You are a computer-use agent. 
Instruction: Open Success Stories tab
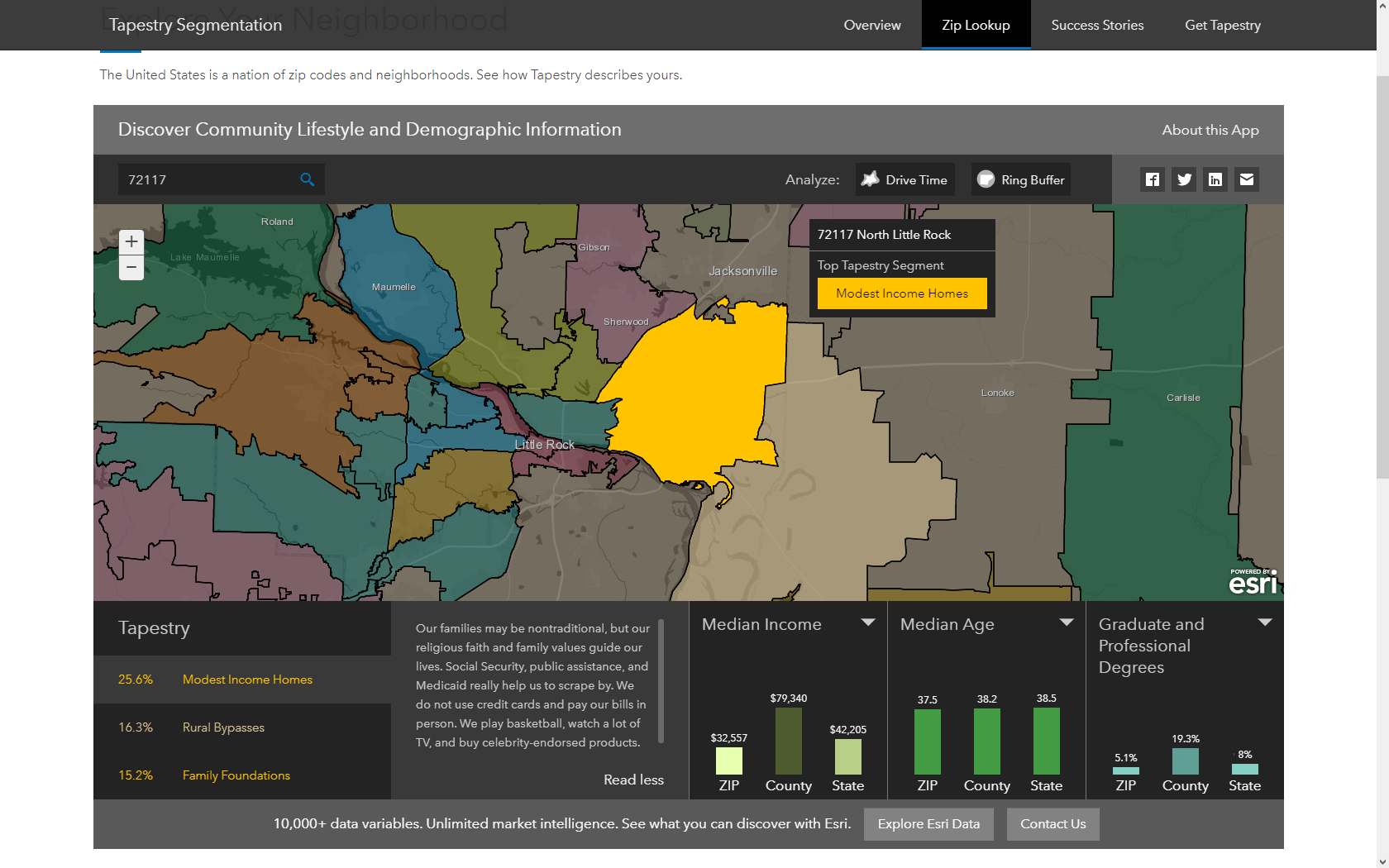pos(1097,25)
